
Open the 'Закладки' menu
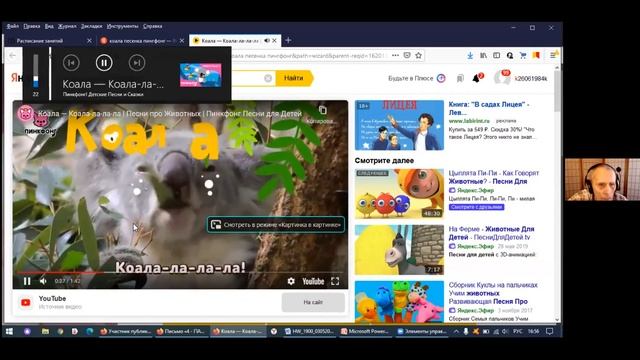91,26
